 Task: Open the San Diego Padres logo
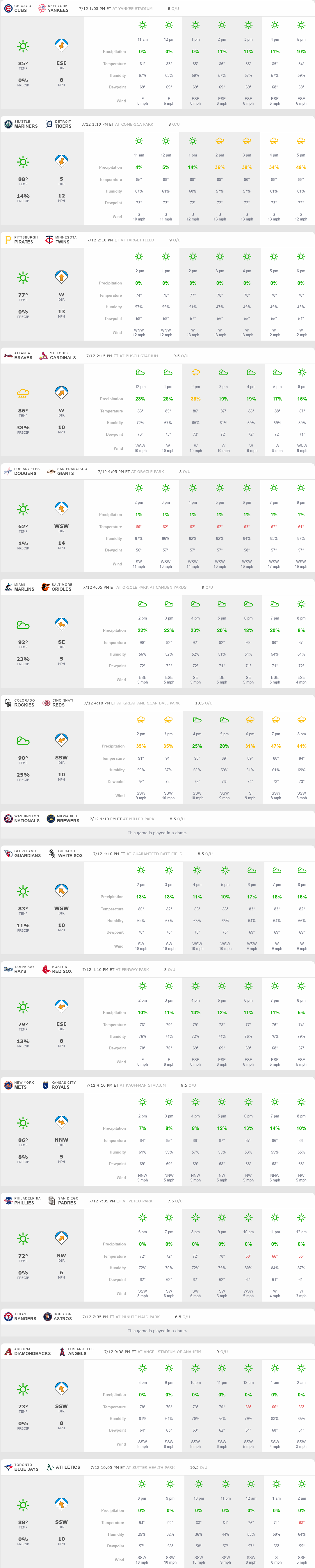(52, 1200)
